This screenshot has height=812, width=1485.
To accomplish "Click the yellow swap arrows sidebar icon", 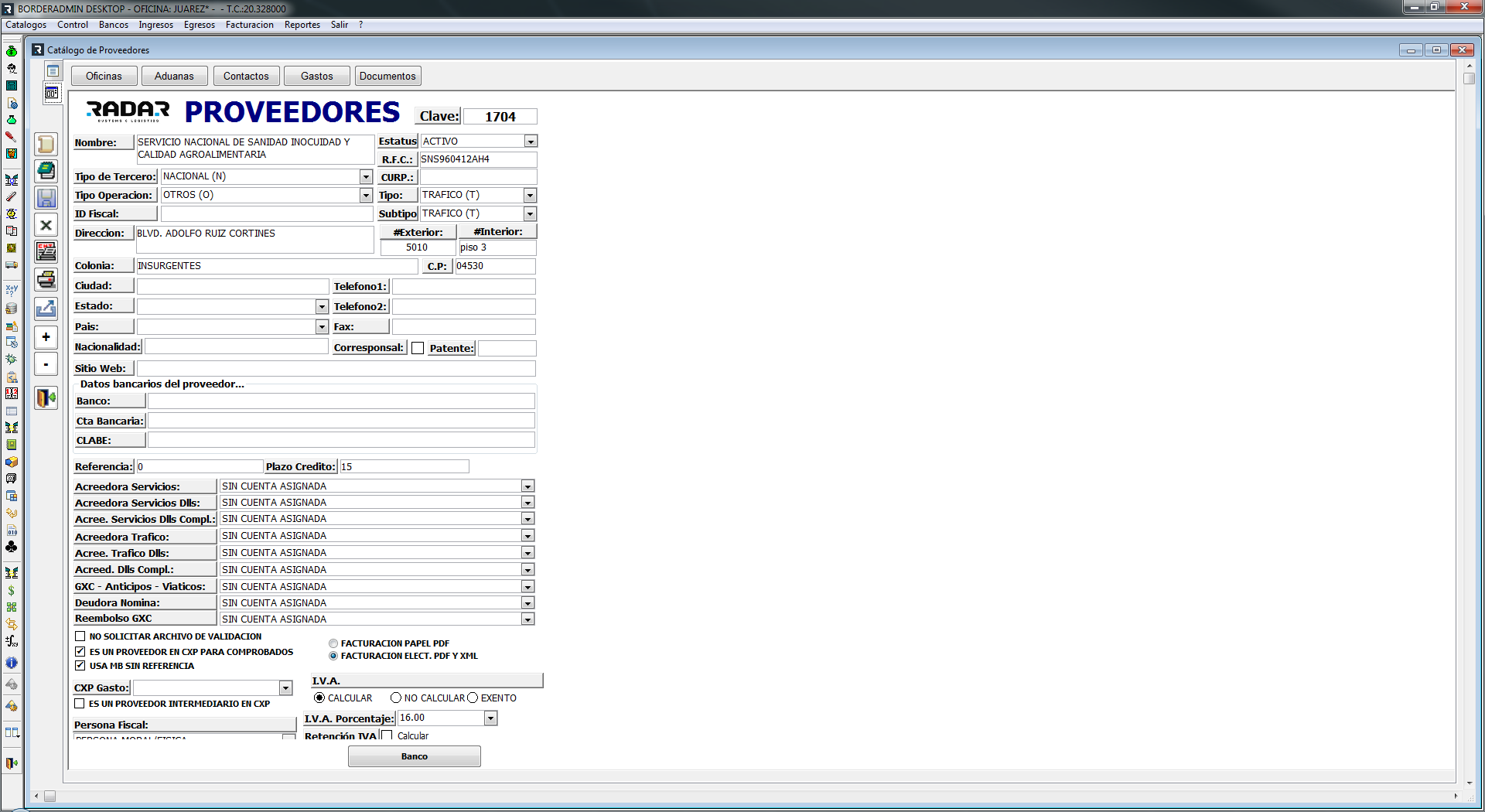I will 11,624.
